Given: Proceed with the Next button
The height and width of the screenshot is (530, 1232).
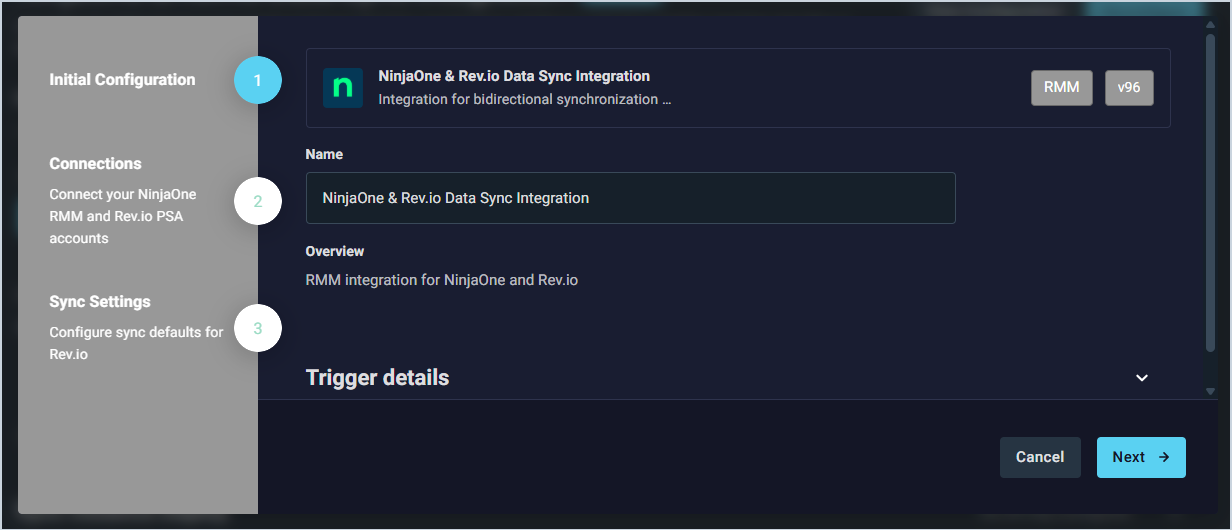Looking at the screenshot, I should tap(1141, 457).
